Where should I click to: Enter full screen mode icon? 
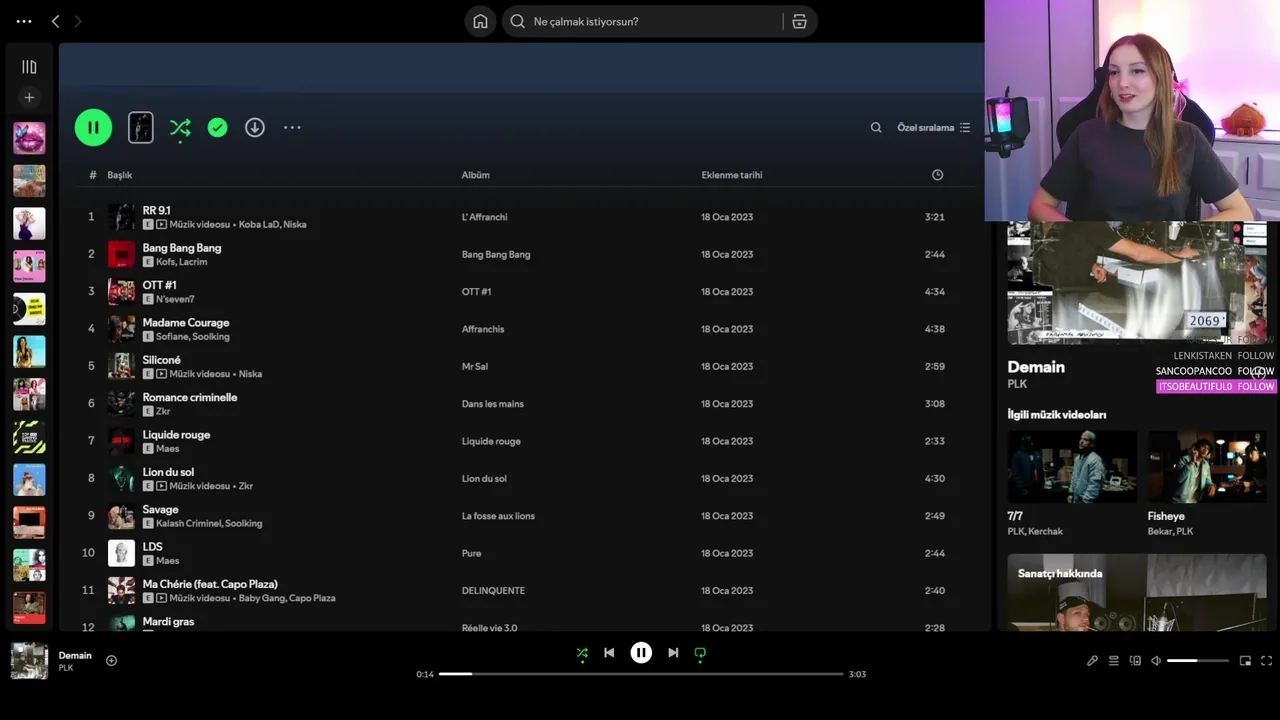click(x=1266, y=661)
